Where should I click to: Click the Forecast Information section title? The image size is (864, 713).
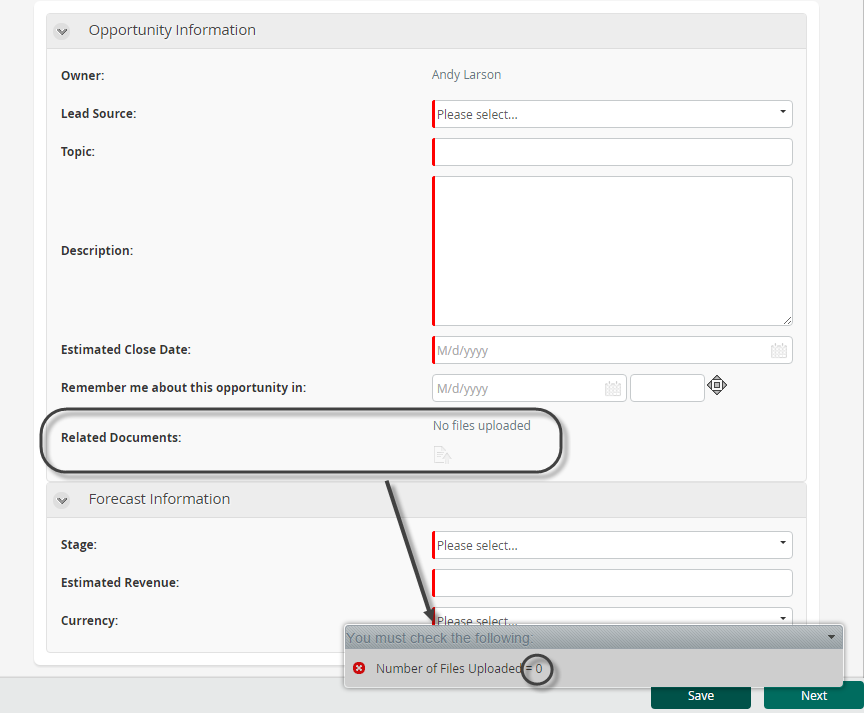[x=159, y=499]
